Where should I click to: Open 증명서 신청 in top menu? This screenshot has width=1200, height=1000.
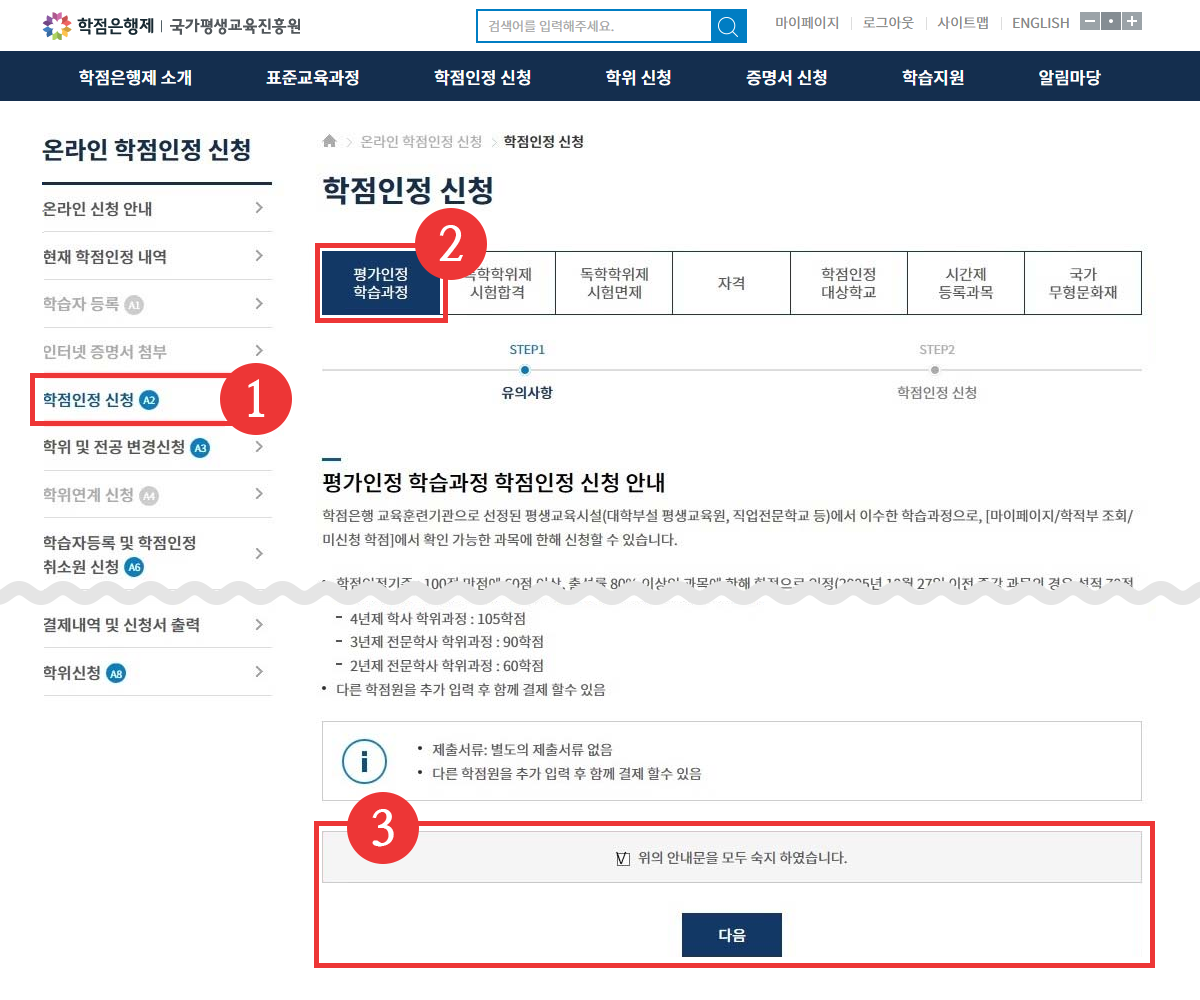[x=786, y=77]
